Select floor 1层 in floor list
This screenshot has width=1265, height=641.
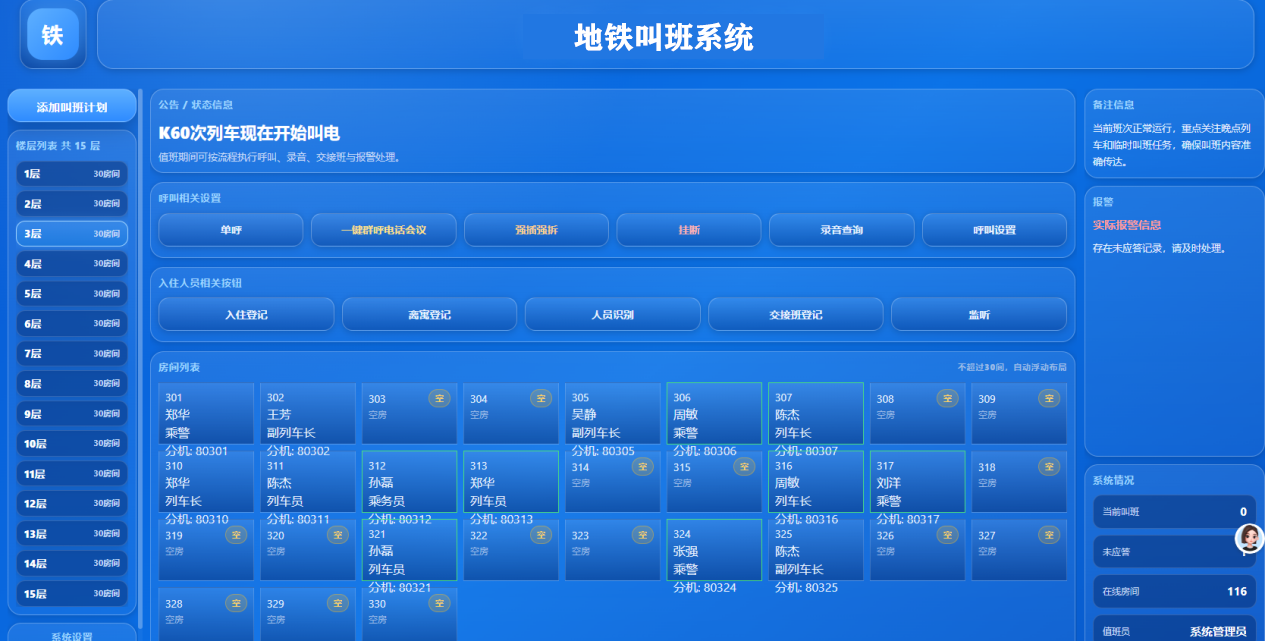click(x=72, y=173)
